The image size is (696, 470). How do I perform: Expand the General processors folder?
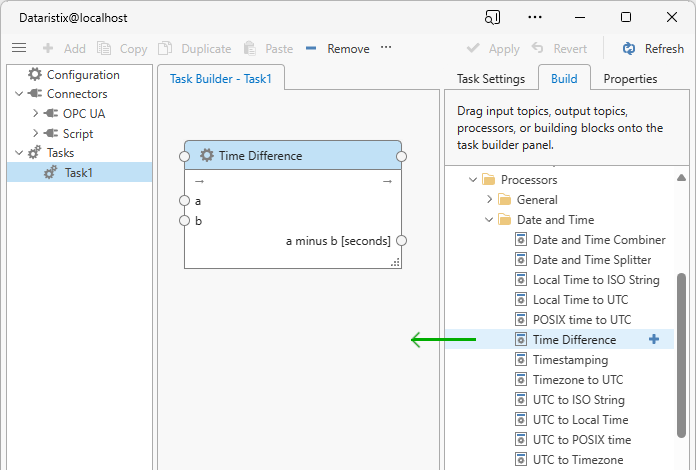click(x=490, y=200)
